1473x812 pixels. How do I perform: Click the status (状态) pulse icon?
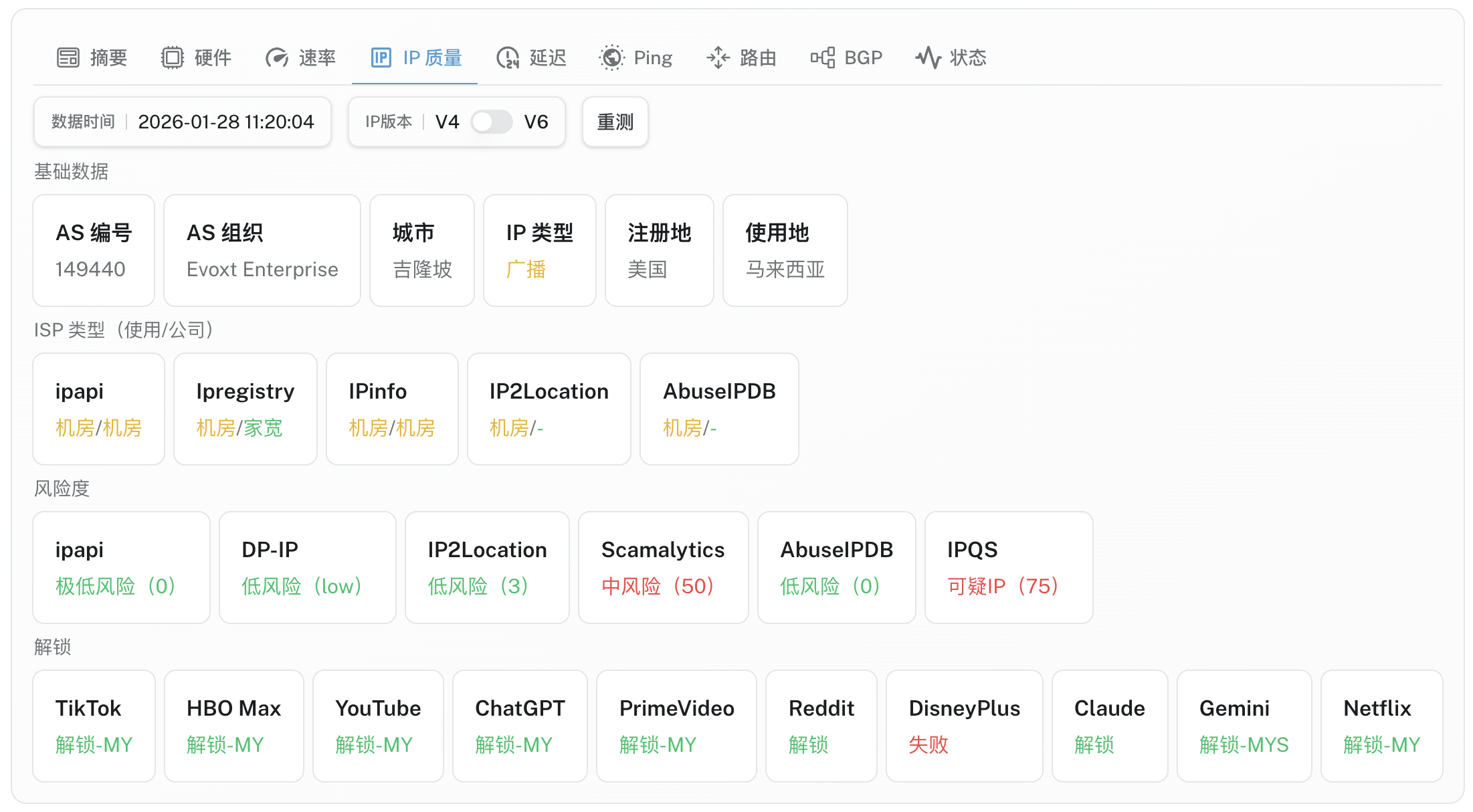(x=928, y=58)
